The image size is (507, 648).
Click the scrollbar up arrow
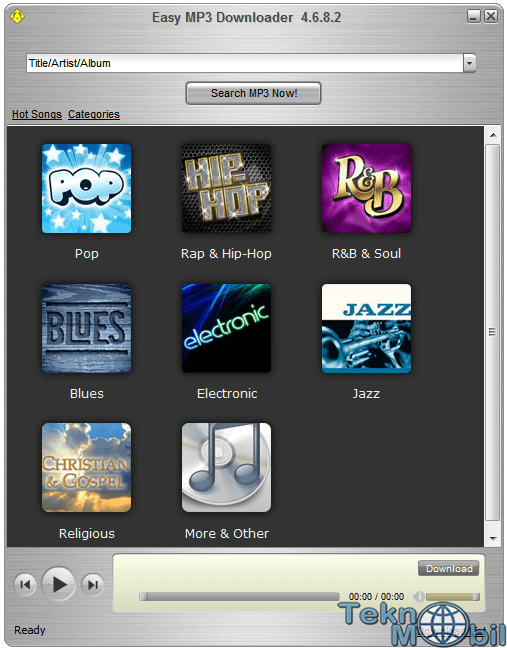pos(493,135)
